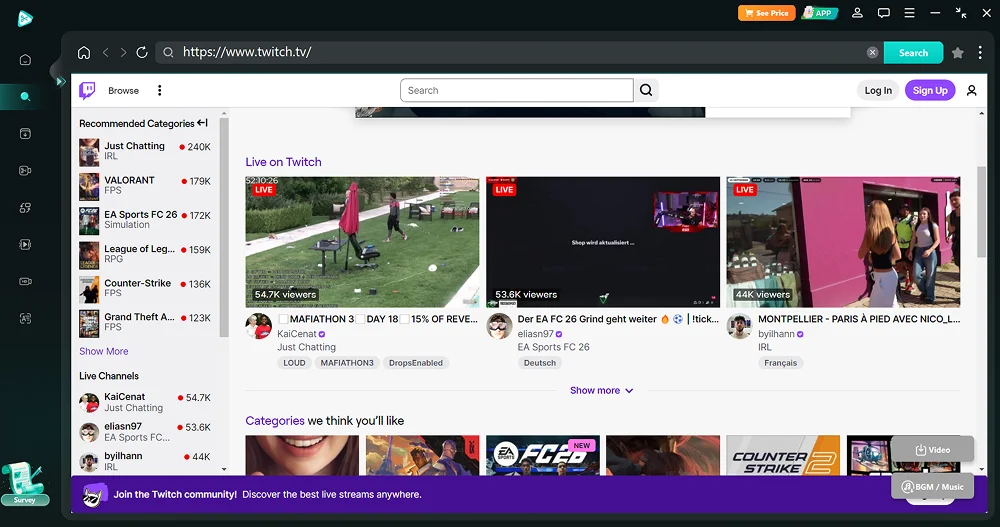The image size is (1000, 527).
Task: Open the Survey icon in sidebar
Action: point(25,484)
